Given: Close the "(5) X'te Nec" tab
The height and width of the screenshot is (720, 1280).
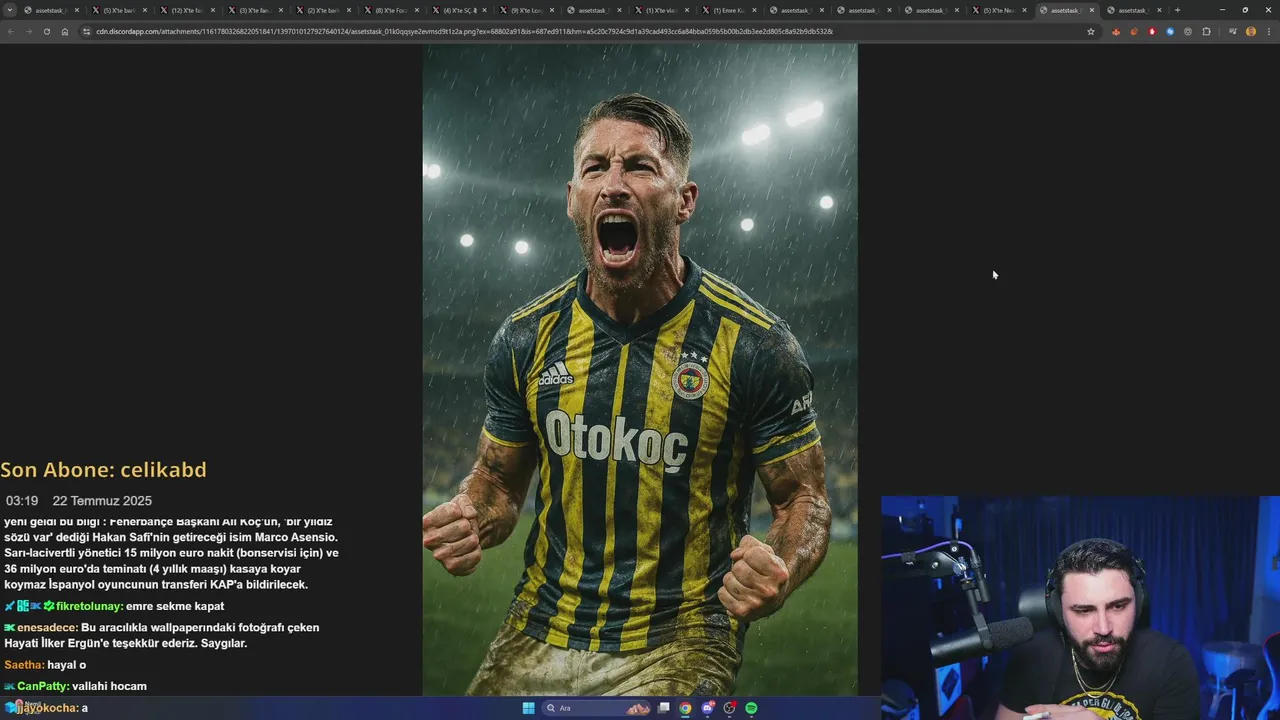Looking at the screenshot, I should 1024,10.
